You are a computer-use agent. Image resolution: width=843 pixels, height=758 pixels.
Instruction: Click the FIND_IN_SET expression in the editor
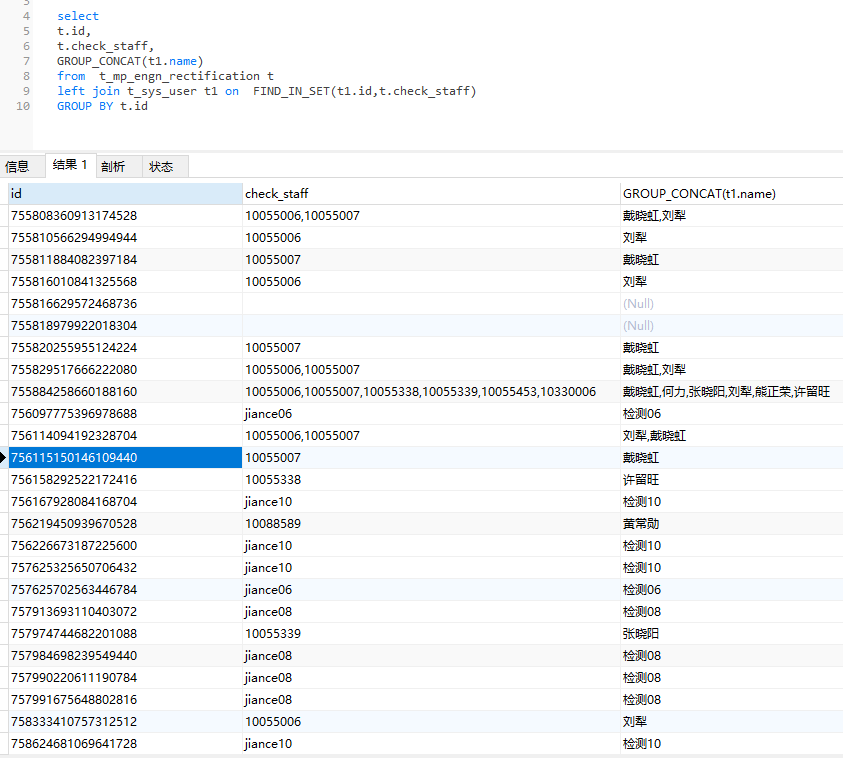365,91
